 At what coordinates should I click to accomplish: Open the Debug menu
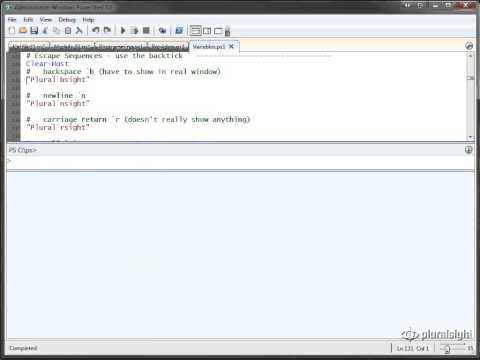click(x=67, y=20)
